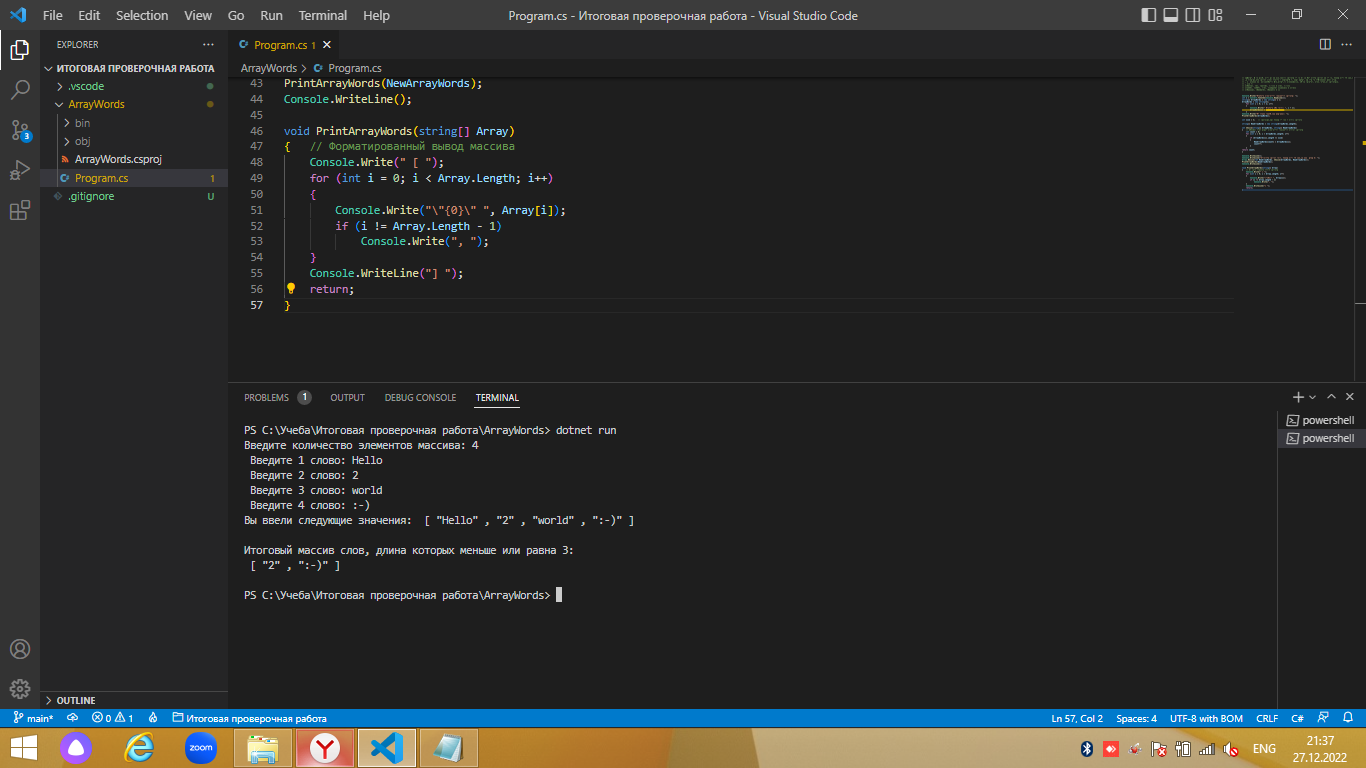Viewport: 1366px width, 768px height.
Task: Expand the bin folder
Action: [133, 123]
